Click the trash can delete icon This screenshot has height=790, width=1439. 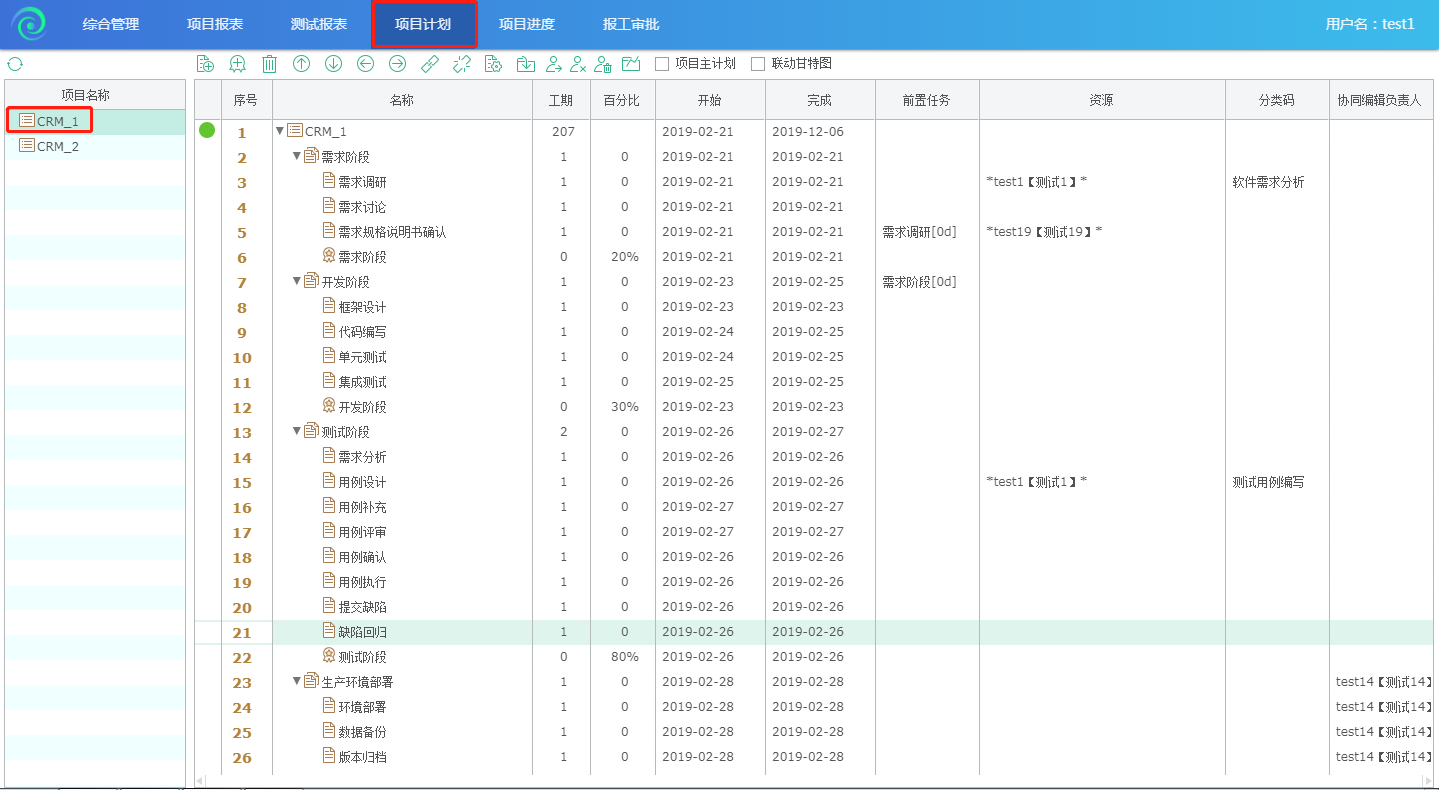pos(269,64)
